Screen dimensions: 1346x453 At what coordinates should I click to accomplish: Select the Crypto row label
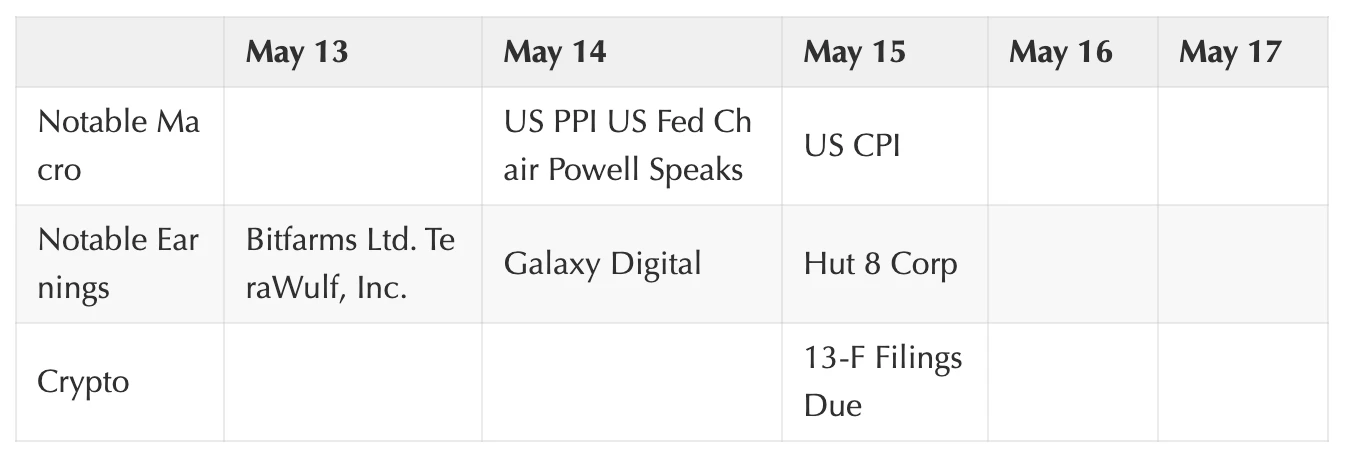point(84,382)
